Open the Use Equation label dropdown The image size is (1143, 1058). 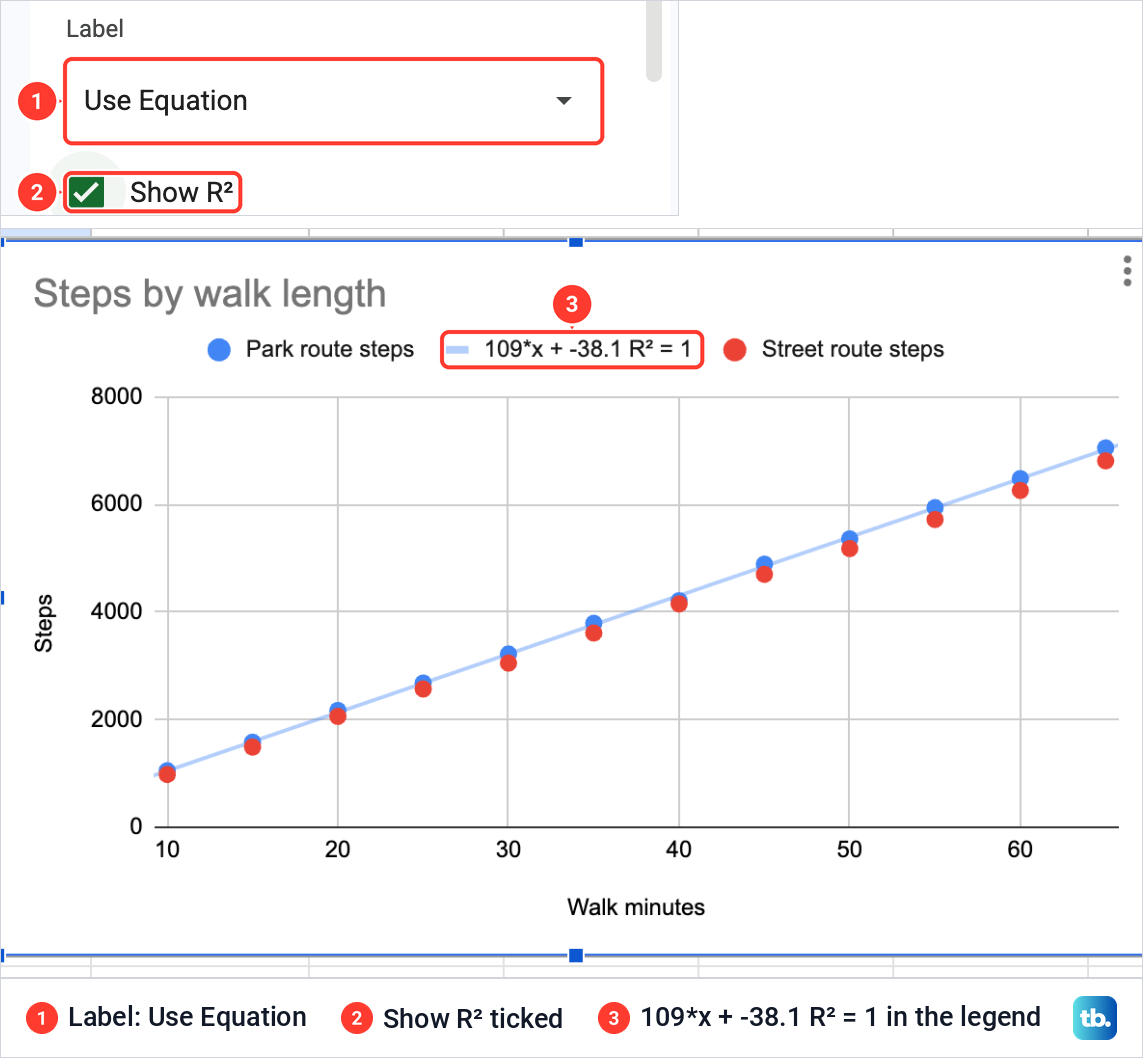334,101
